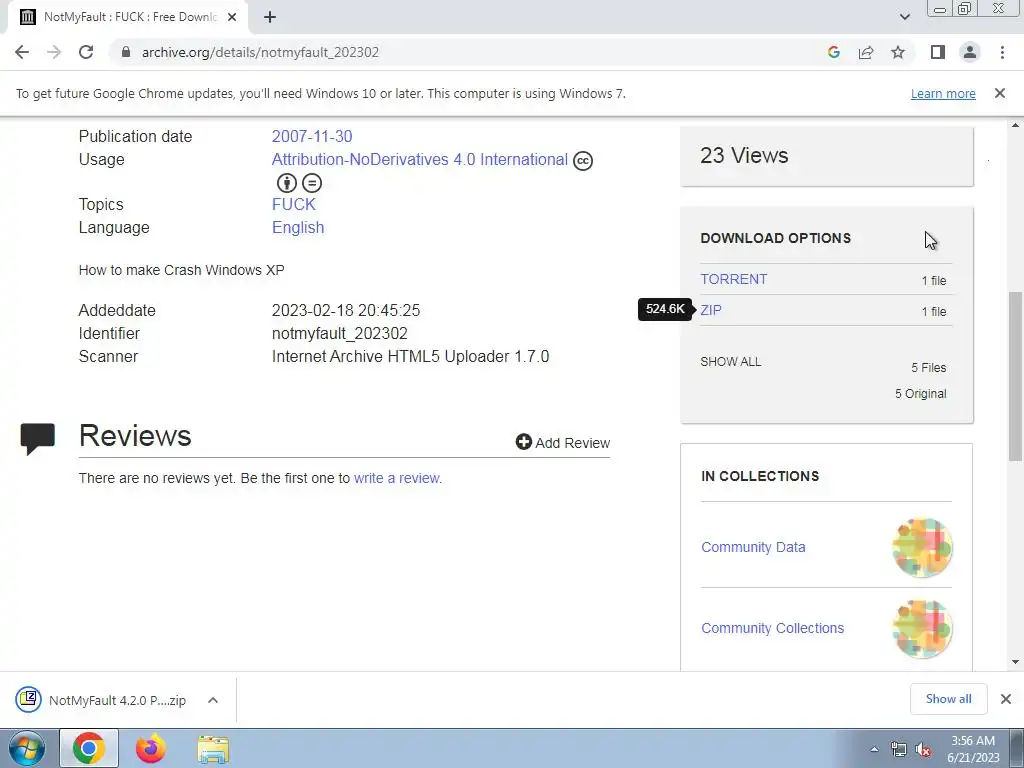Share this page via share icon
This screenshot has width=1024, height=768.
[866, 52]
